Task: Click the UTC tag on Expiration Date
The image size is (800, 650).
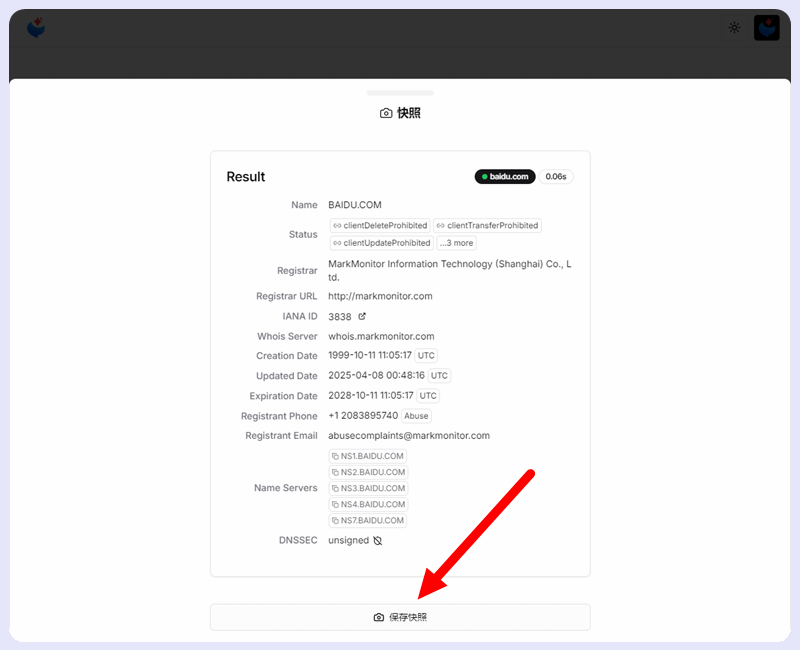Action: 428,395
